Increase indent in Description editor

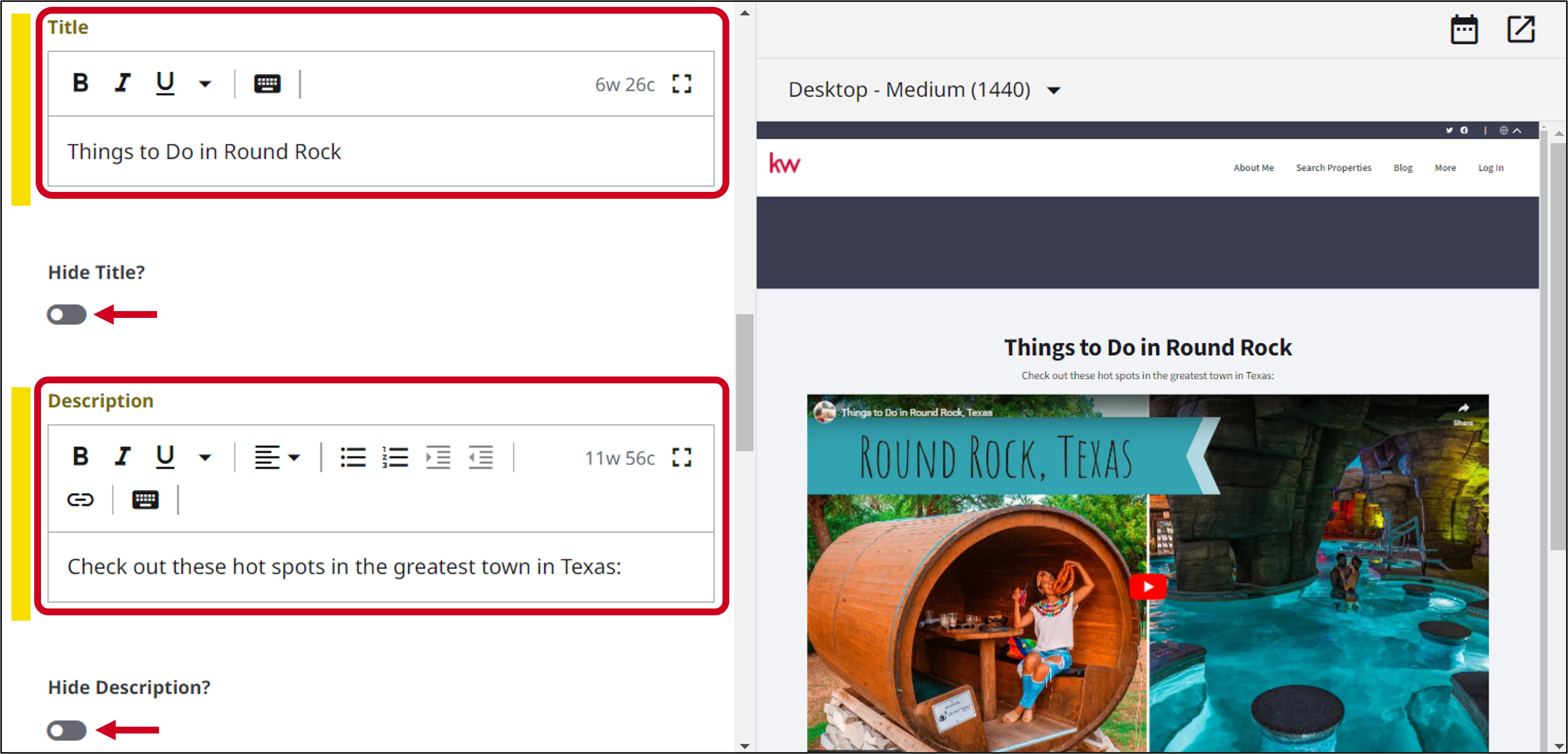pyautogui.click(x=438, y=458)
